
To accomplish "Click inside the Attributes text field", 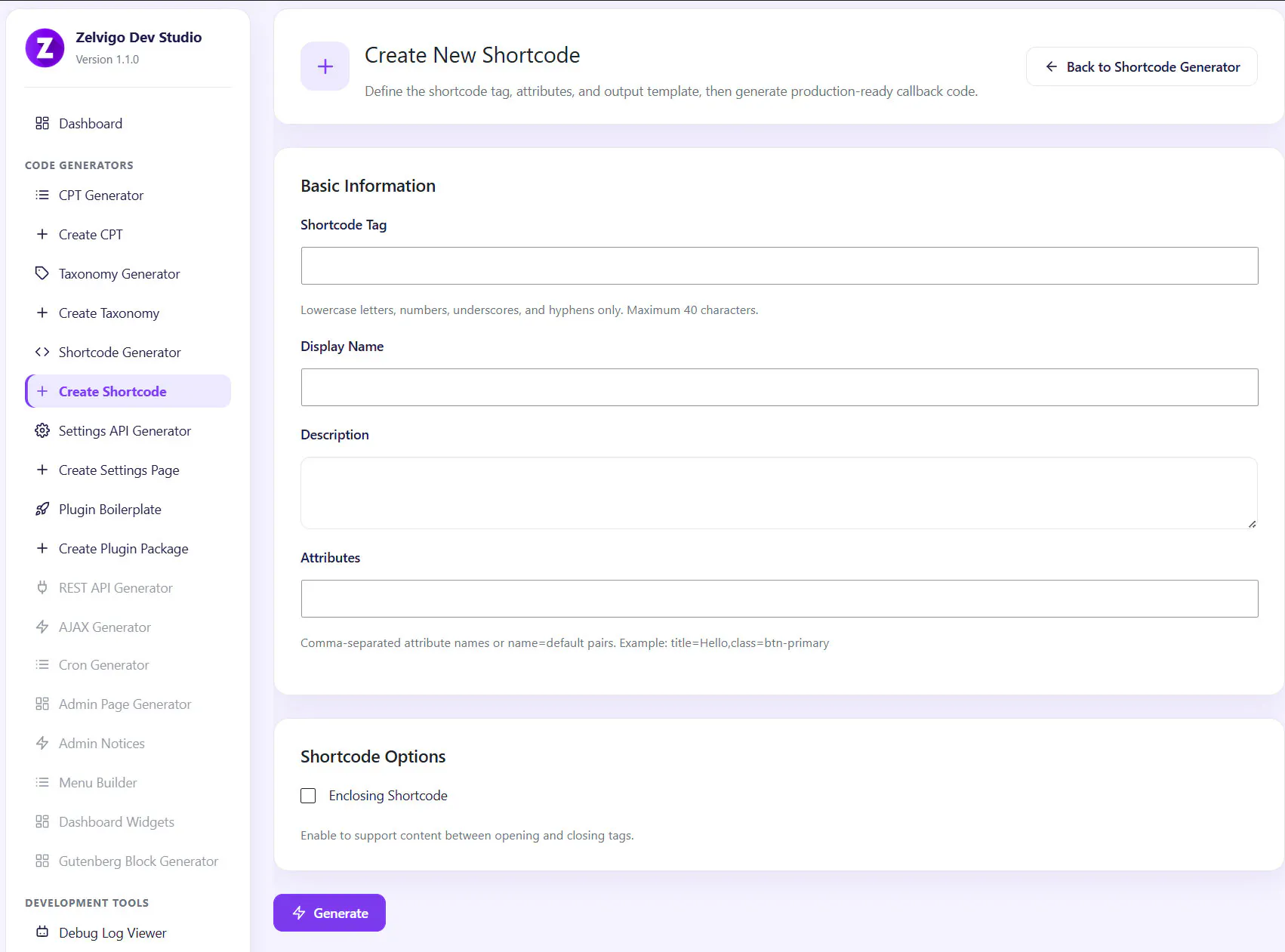I will click(x=779, y=599).
